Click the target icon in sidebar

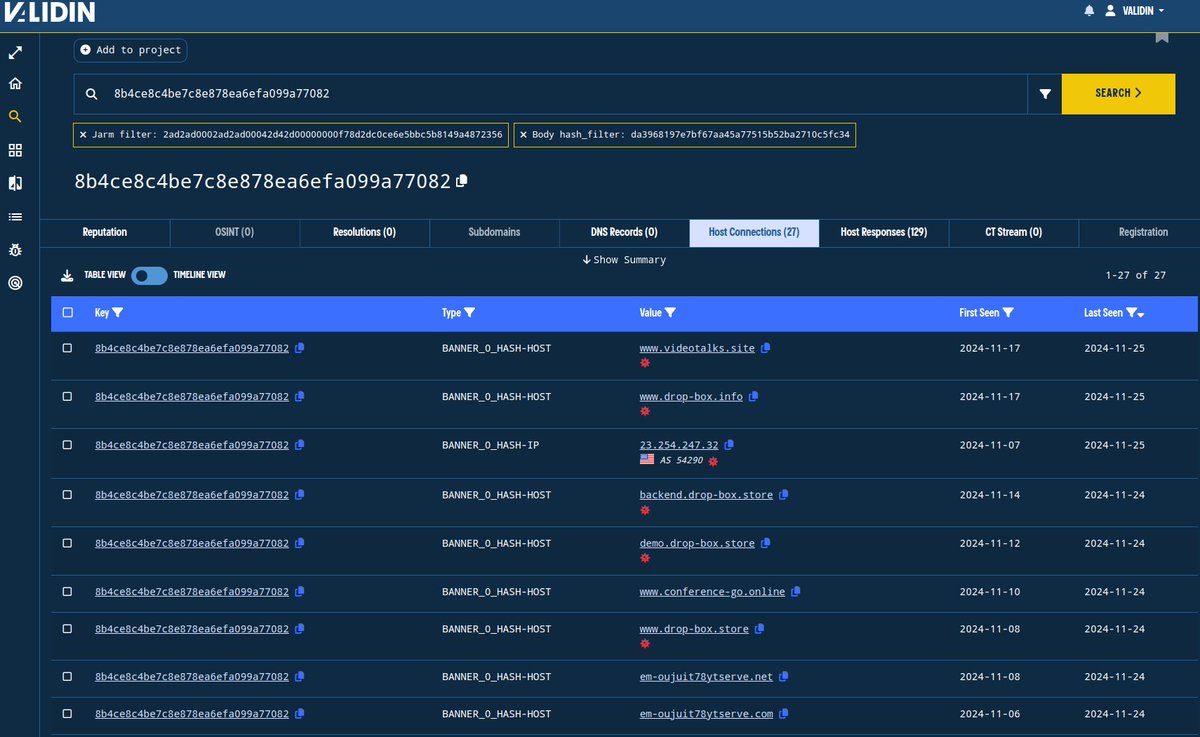[x=15, y=283]
